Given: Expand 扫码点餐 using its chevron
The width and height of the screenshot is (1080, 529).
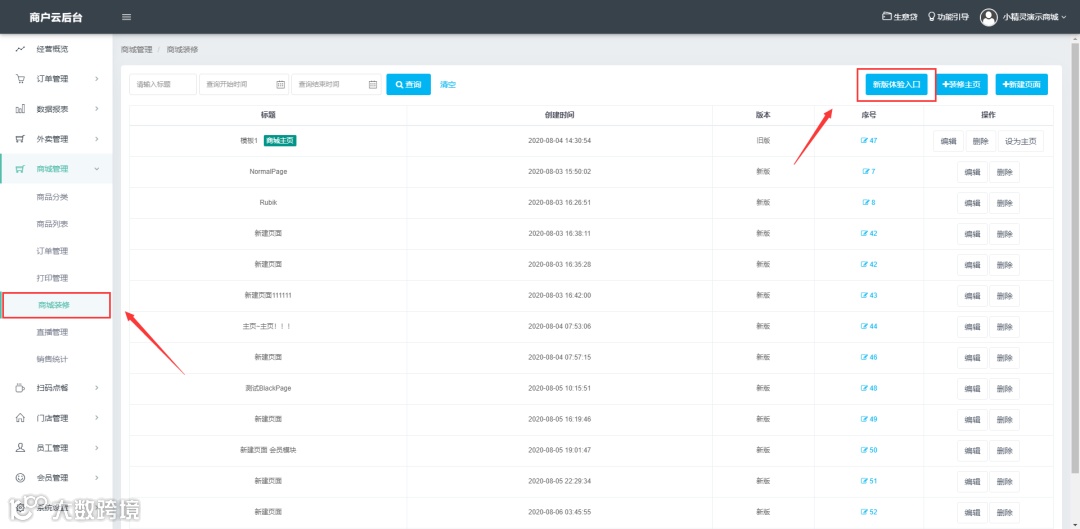Looking at the screenshot, I should pos(97,388).
